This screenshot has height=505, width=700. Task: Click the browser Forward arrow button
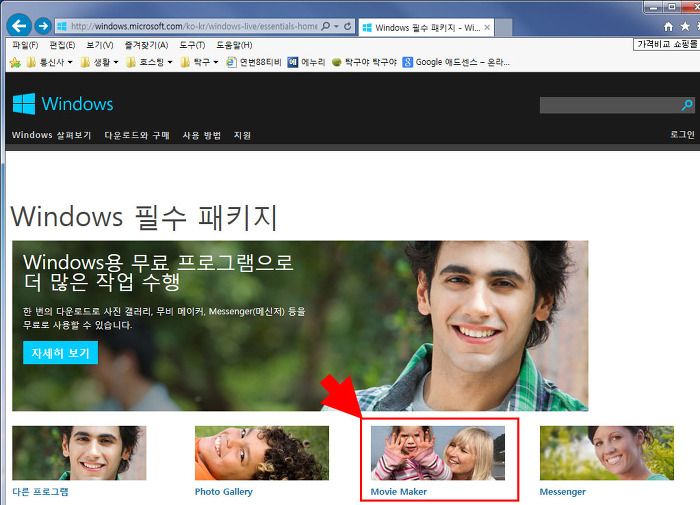click(x=43, y=26)
